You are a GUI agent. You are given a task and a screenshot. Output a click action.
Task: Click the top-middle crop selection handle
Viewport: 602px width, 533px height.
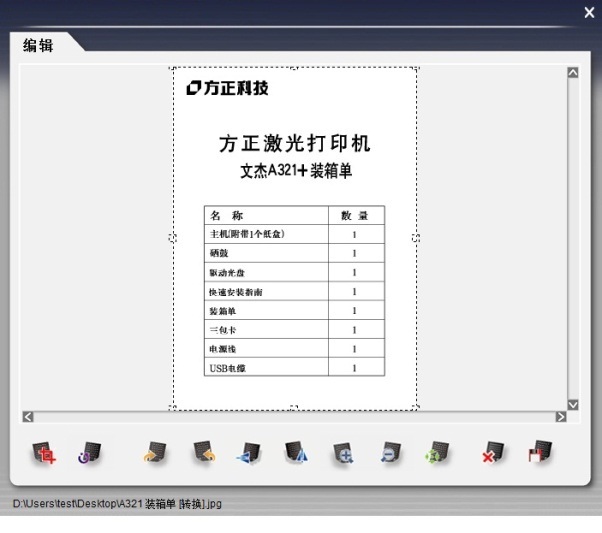(294, 68)
